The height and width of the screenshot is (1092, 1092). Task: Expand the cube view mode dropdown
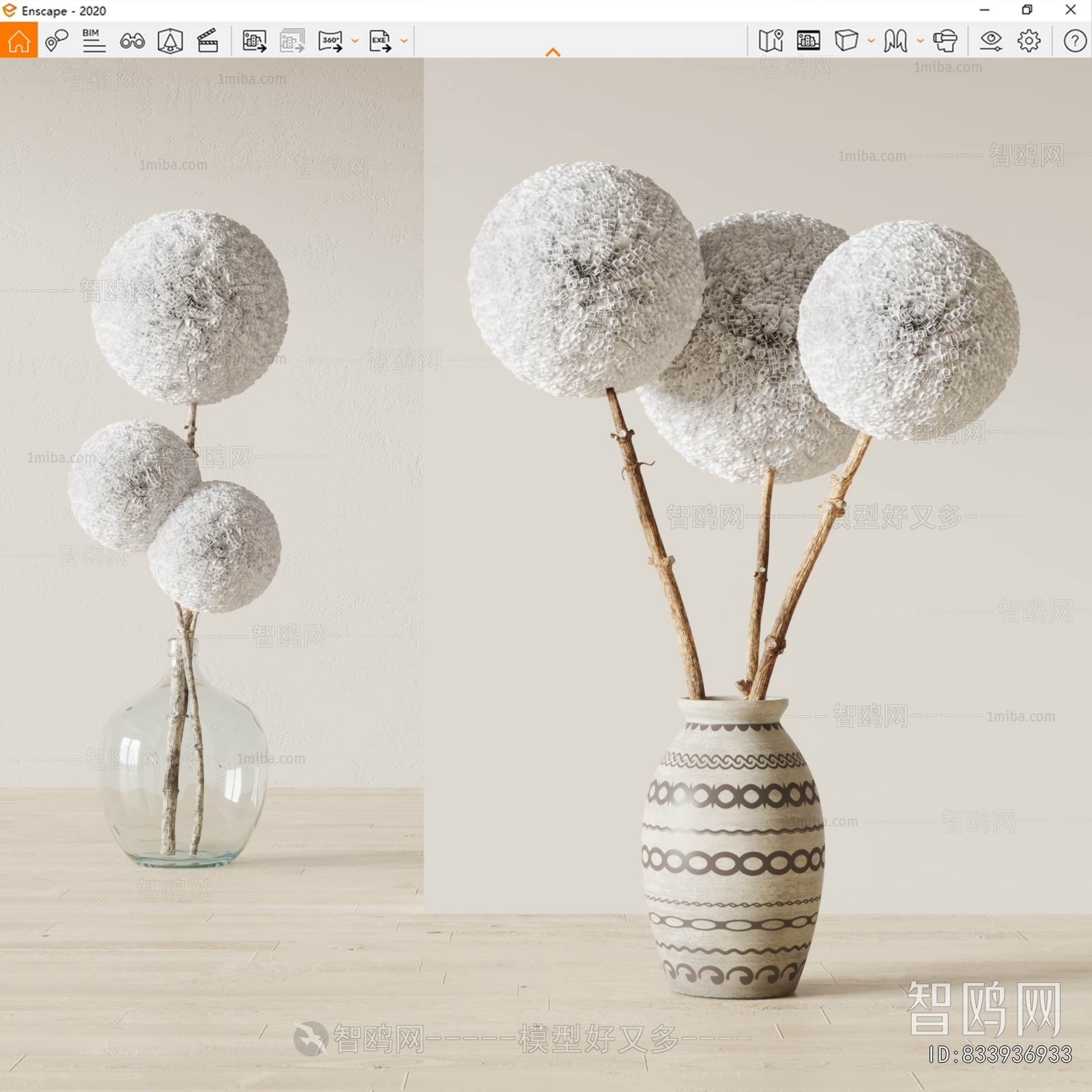tap(871, 41)
